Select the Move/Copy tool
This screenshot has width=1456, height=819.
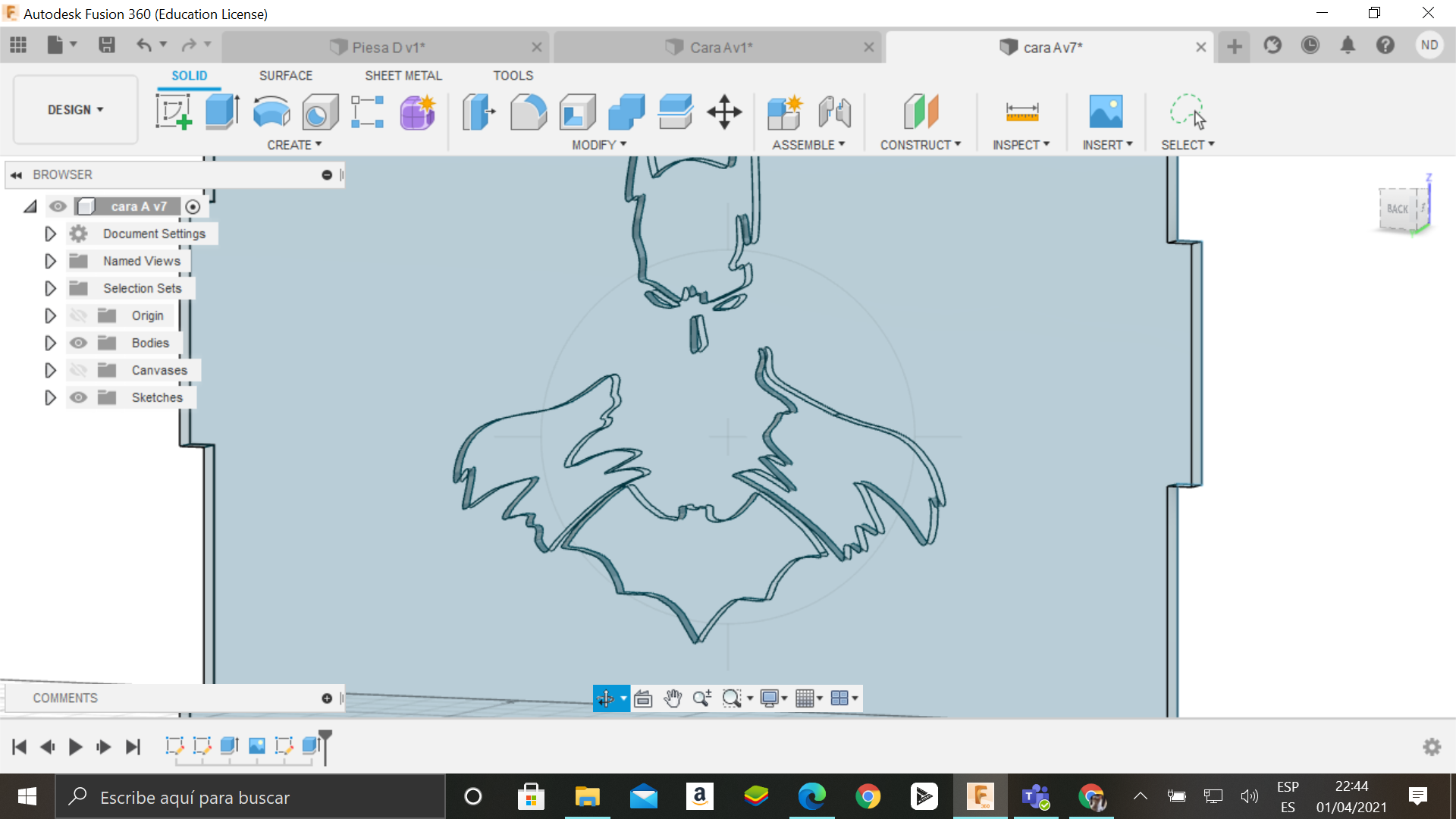click(x=724, y=111)
